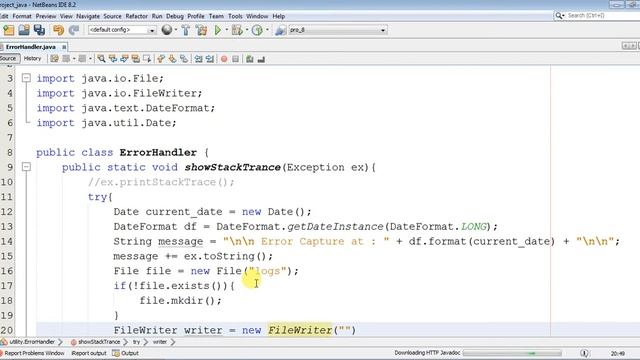Click writer in breadcrumb bar
This screenshot has height=360, width=640.
click(160, 342)
